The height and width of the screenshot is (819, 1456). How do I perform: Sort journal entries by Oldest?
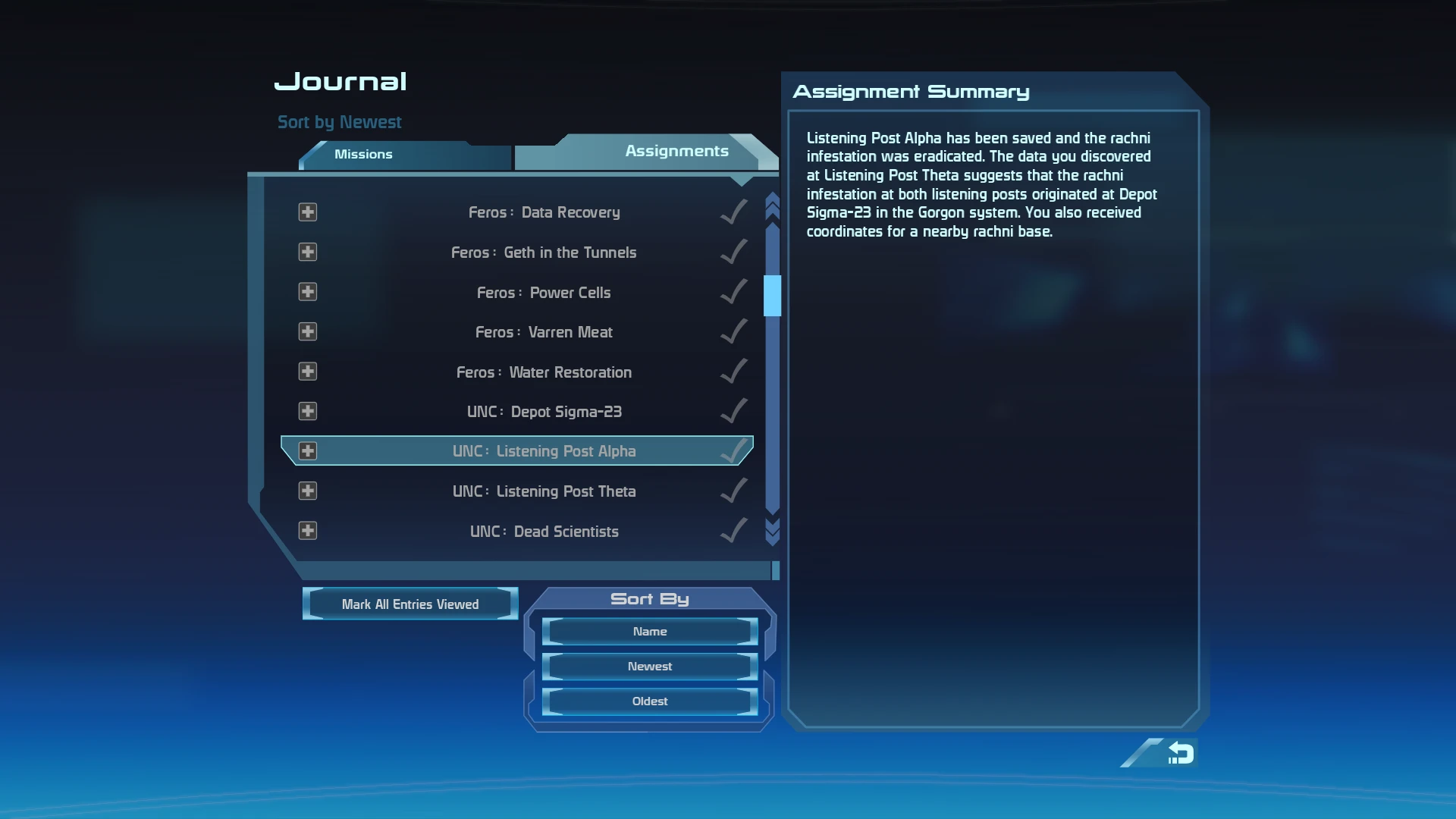pyautogui.click(x=650, y=701)
